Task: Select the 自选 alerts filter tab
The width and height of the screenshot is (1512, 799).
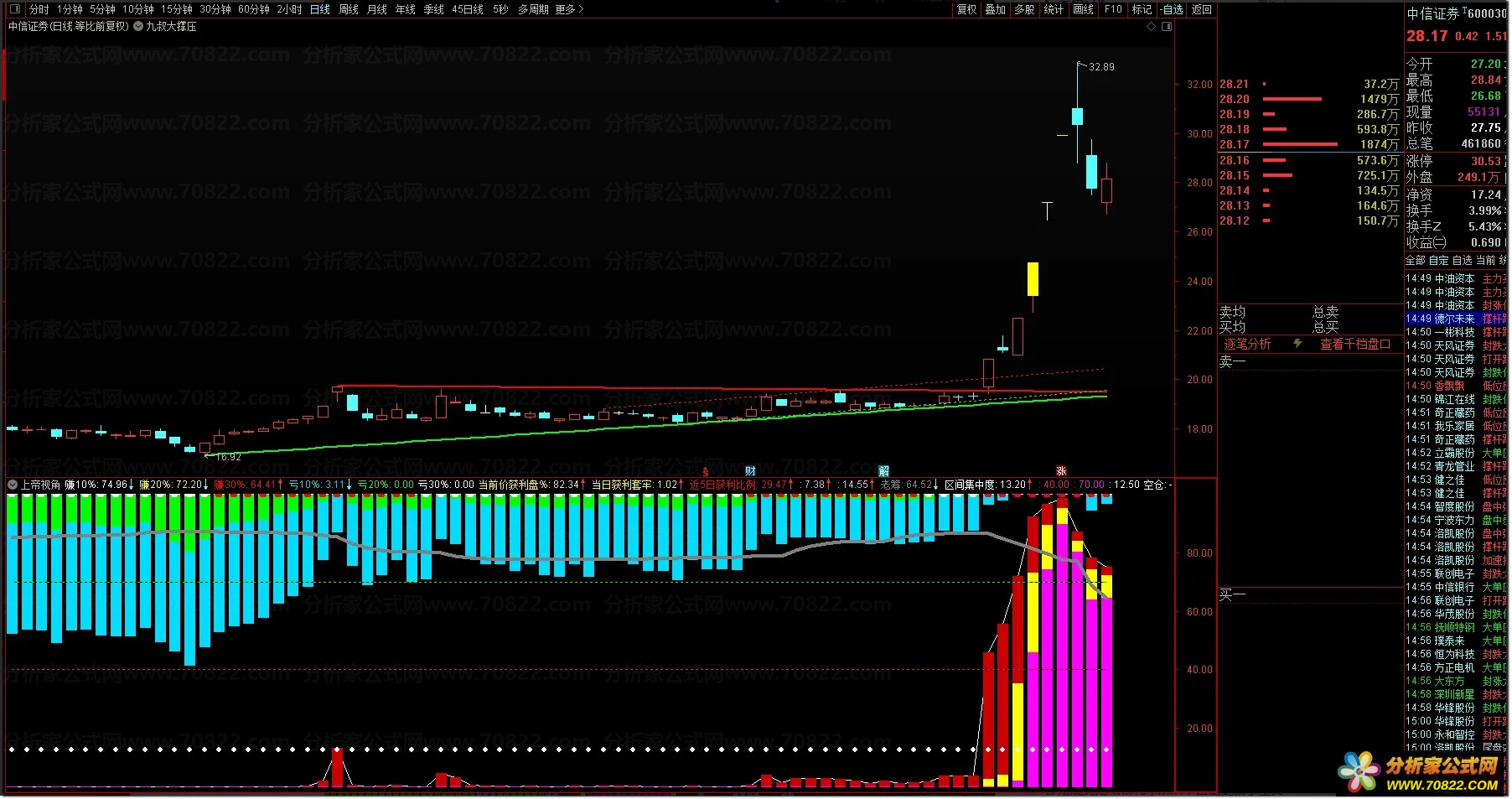Action: pyautogui.click(x=1462, y=261)
